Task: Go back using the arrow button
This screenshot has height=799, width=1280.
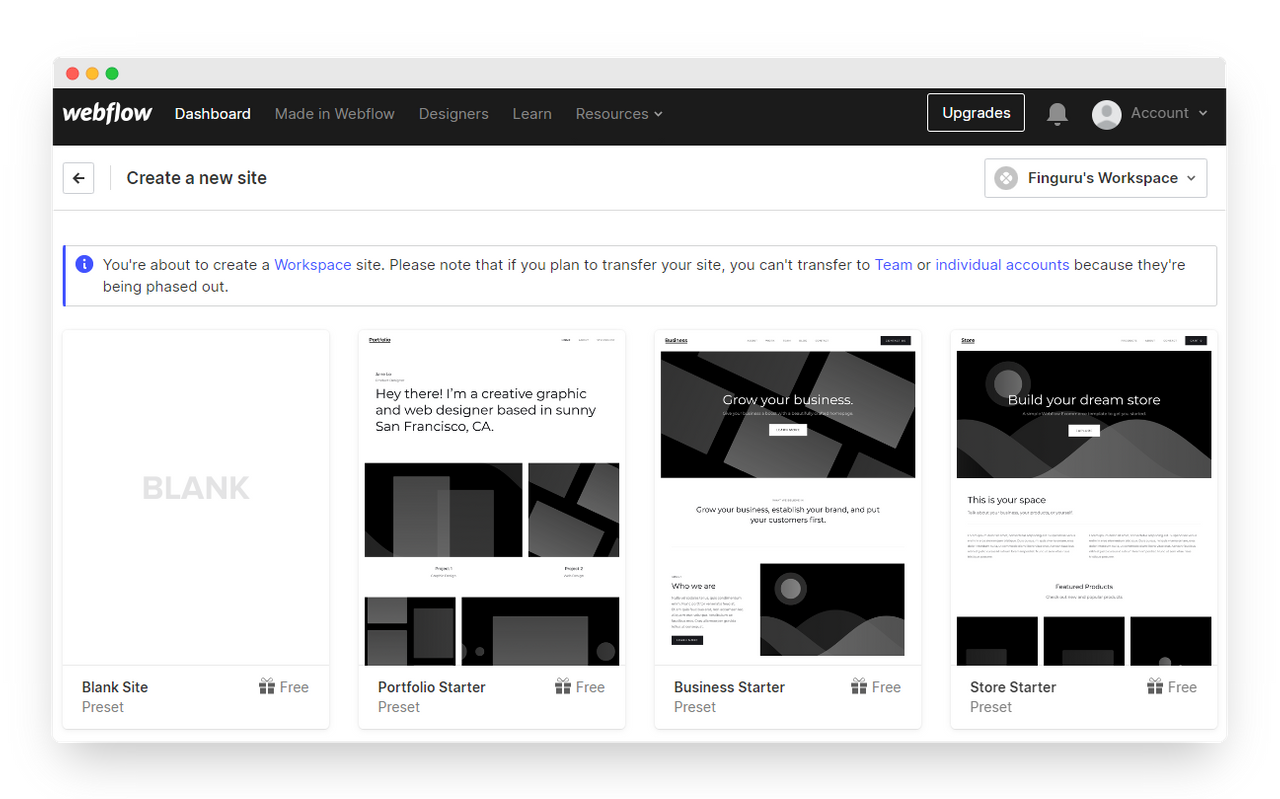Action: tap(78, 178)
